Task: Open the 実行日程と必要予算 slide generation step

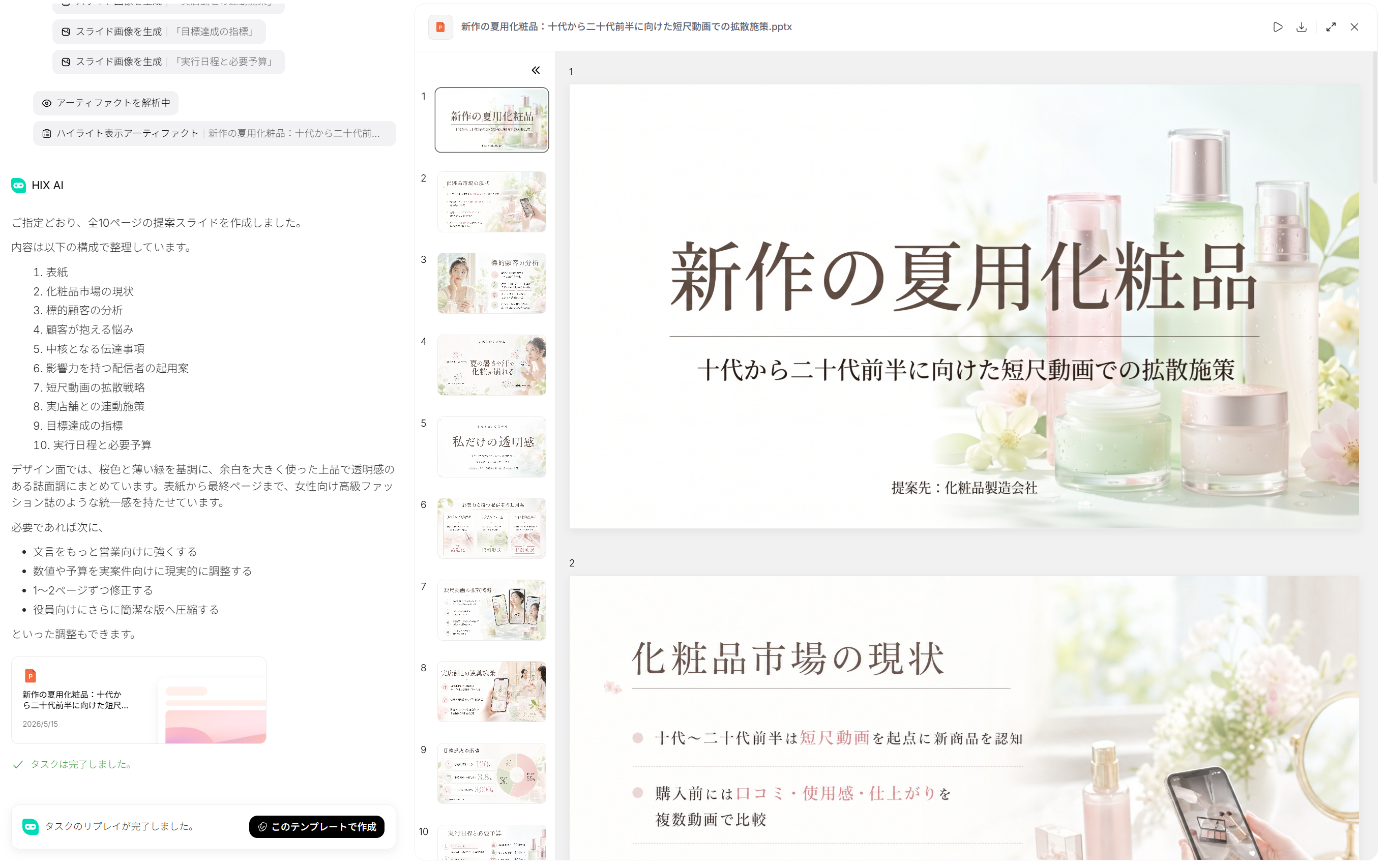Action: (x=169, y=62)
